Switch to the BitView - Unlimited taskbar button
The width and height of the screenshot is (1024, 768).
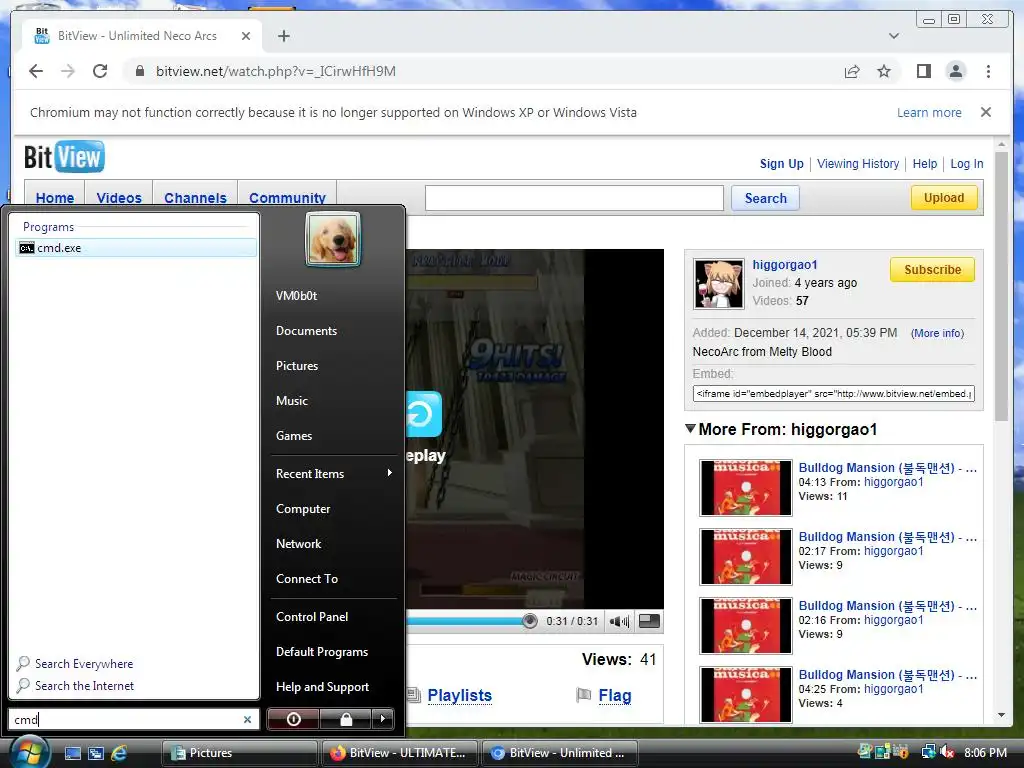click(559, 753)
